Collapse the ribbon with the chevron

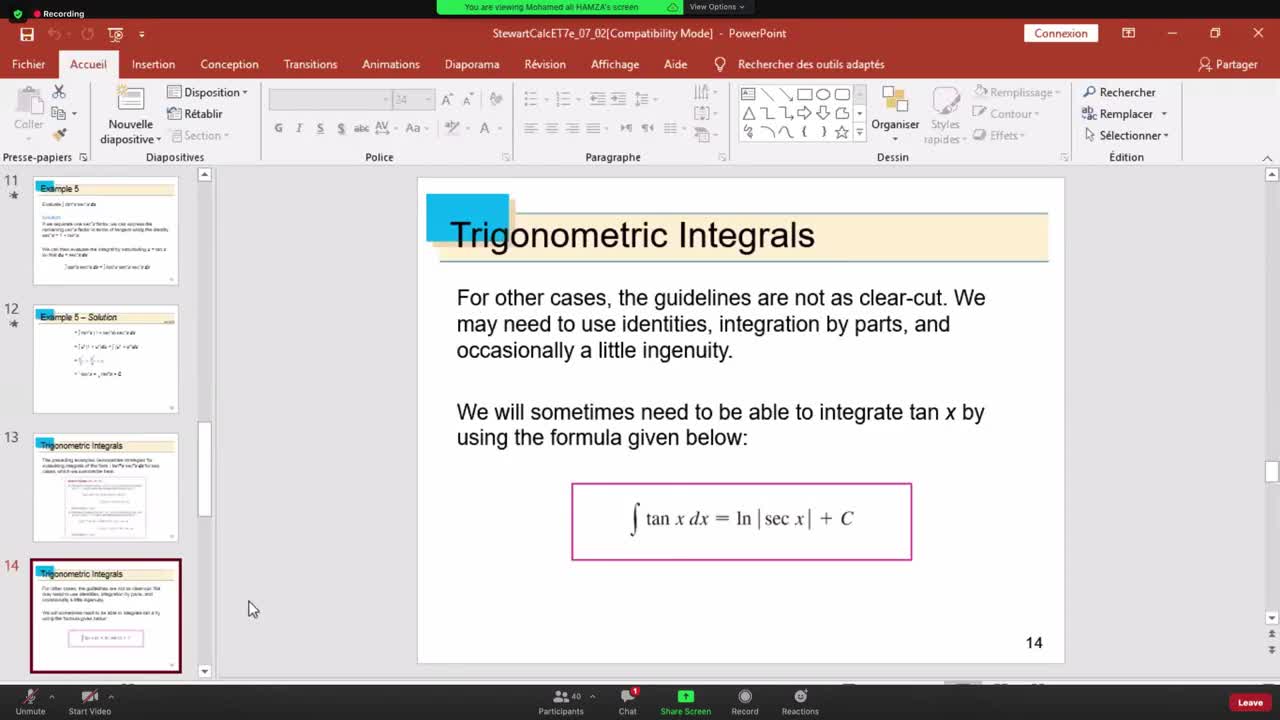(x=1267, y=158)
